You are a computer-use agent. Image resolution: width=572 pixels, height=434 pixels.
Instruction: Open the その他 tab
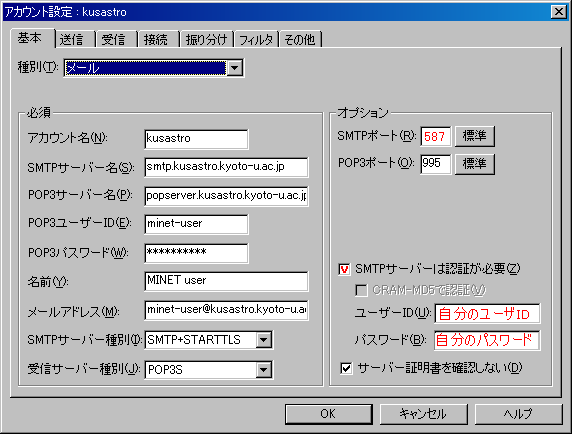click(300, 39)
